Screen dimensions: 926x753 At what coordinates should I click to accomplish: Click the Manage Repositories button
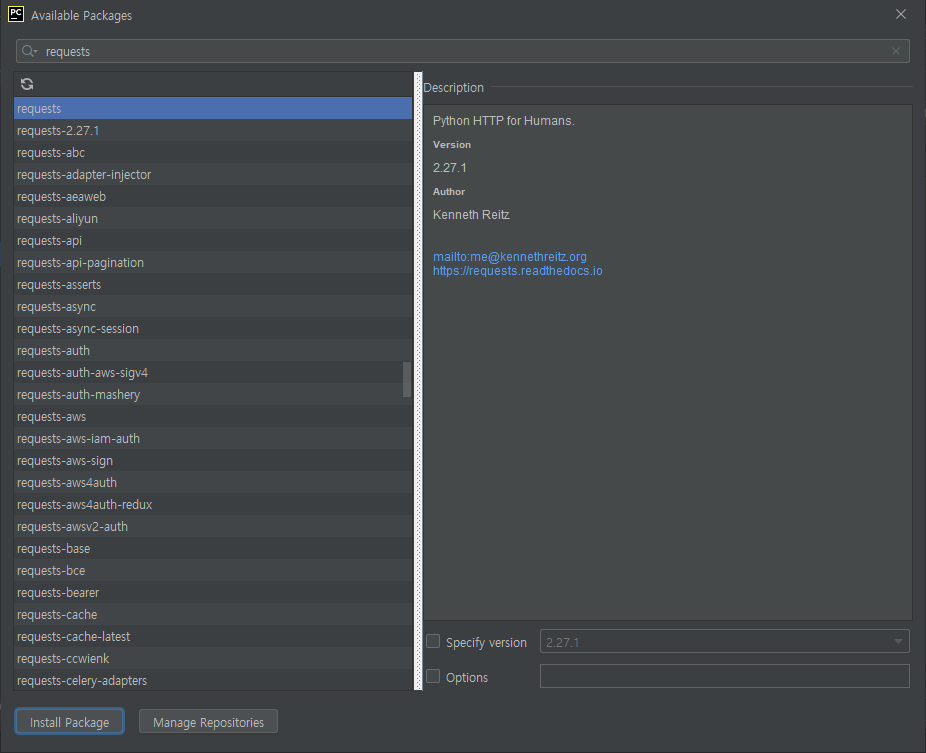point(208,722)
